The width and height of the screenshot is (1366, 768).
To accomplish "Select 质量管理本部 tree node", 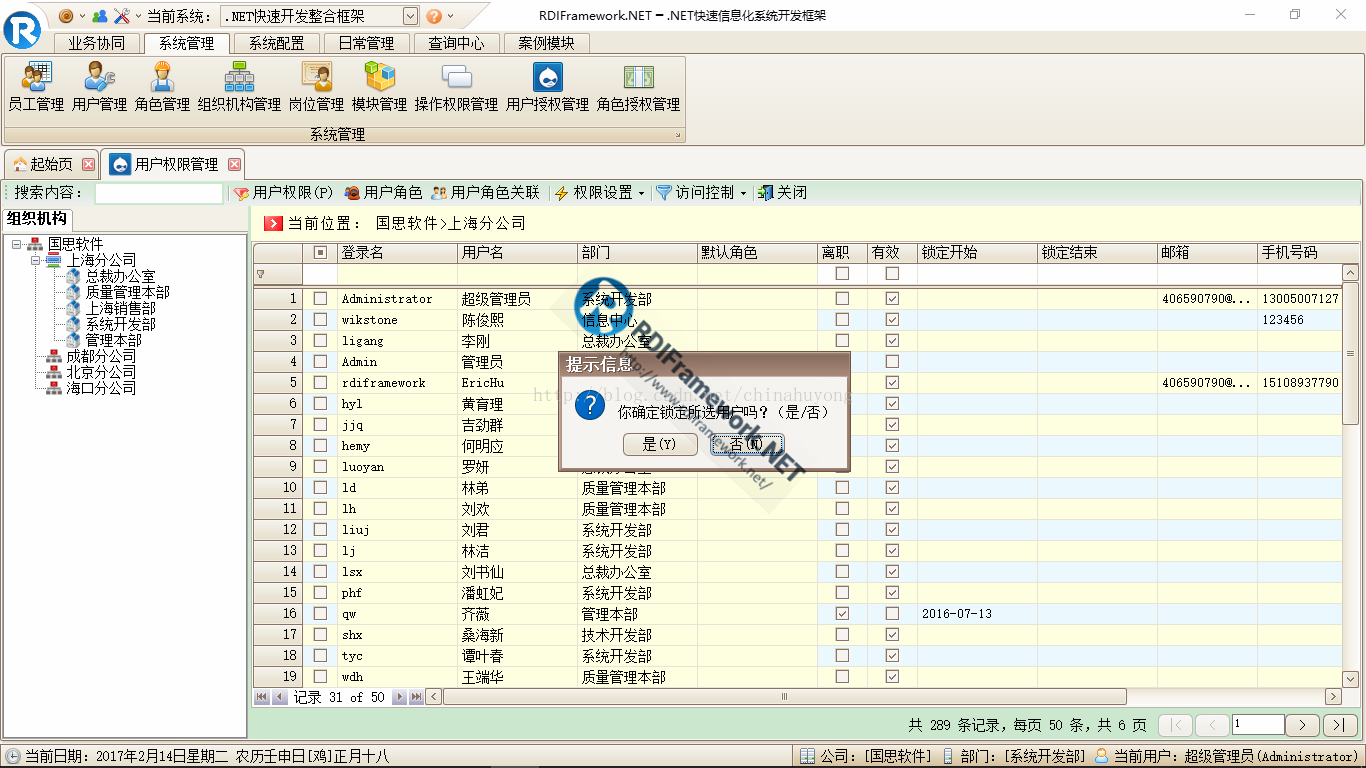I will coord(127,292).
